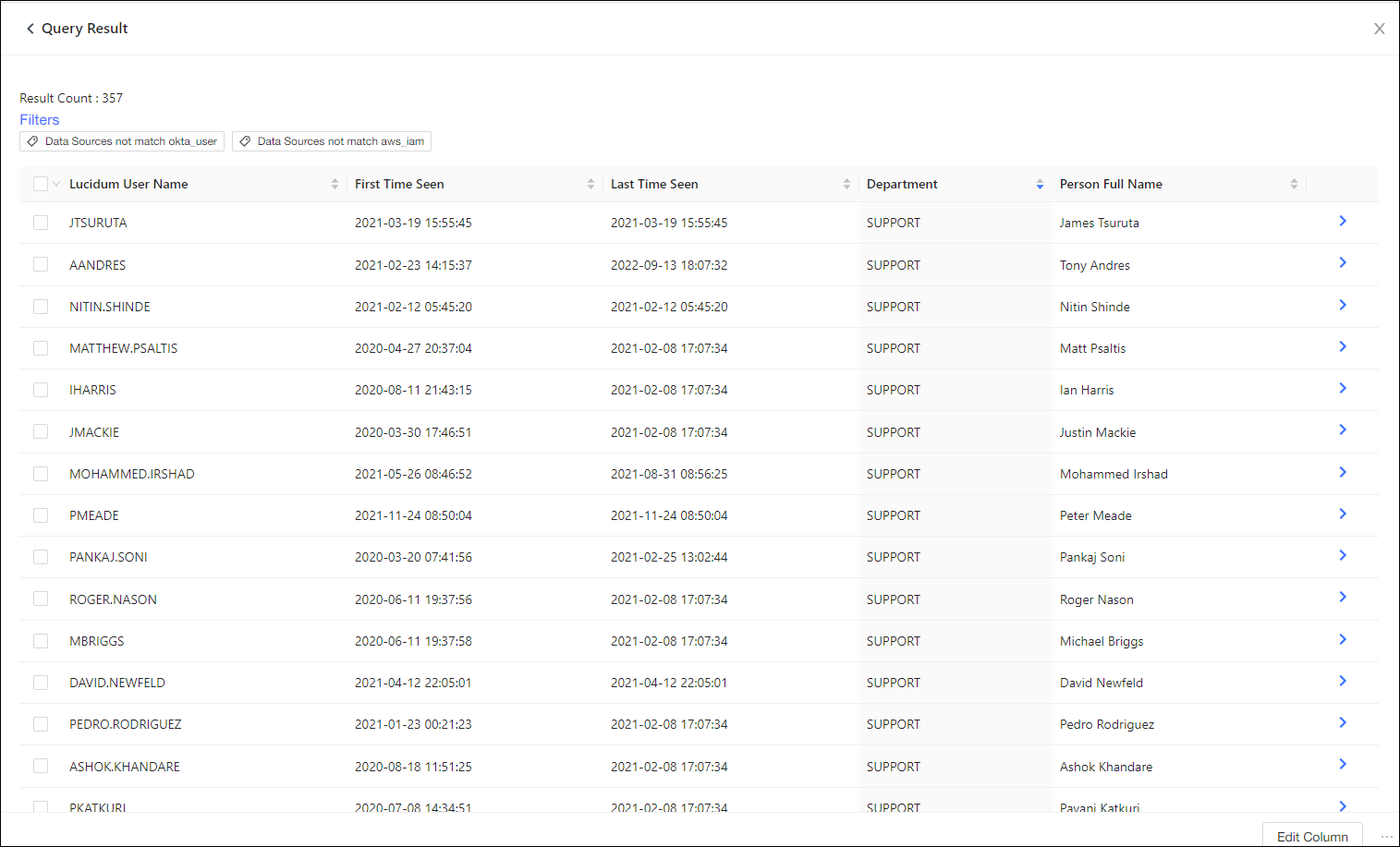Open details arrow for Justin Mackie

tap(1343, 430)
